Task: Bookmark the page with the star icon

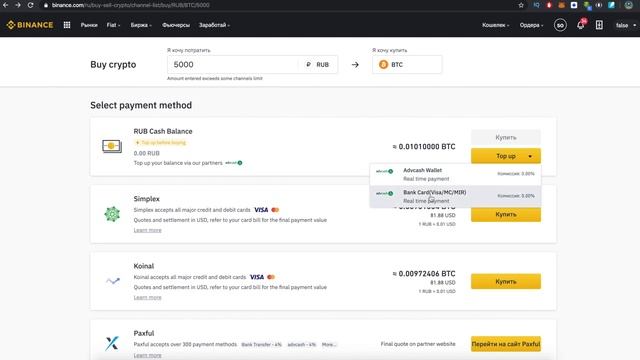Action: click(x=521, y=5)
